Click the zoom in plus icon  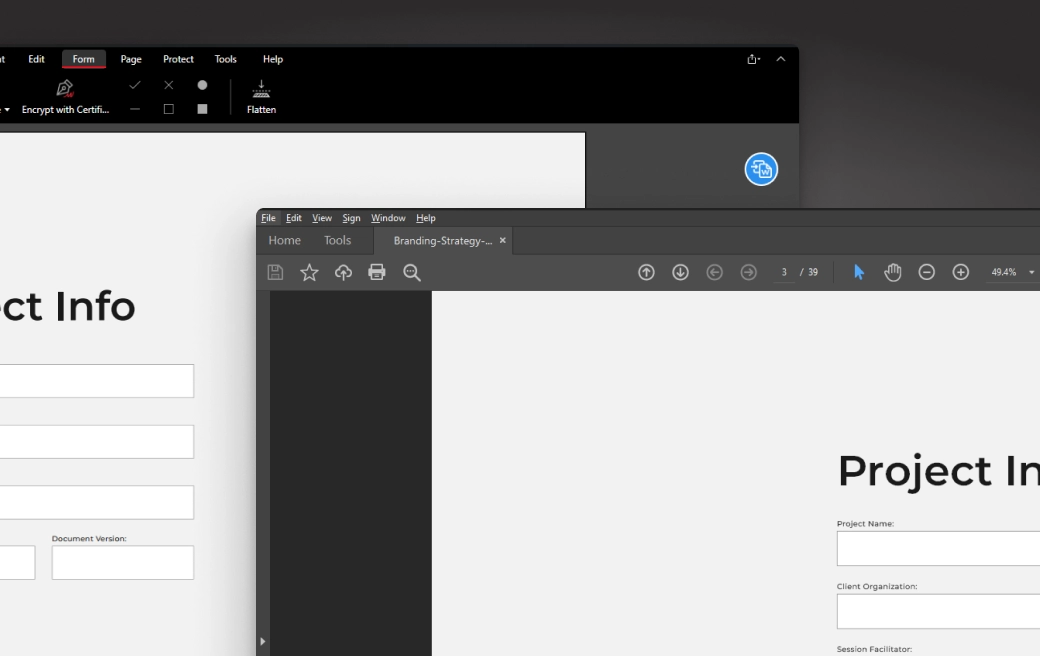click(x=960, y=272)
